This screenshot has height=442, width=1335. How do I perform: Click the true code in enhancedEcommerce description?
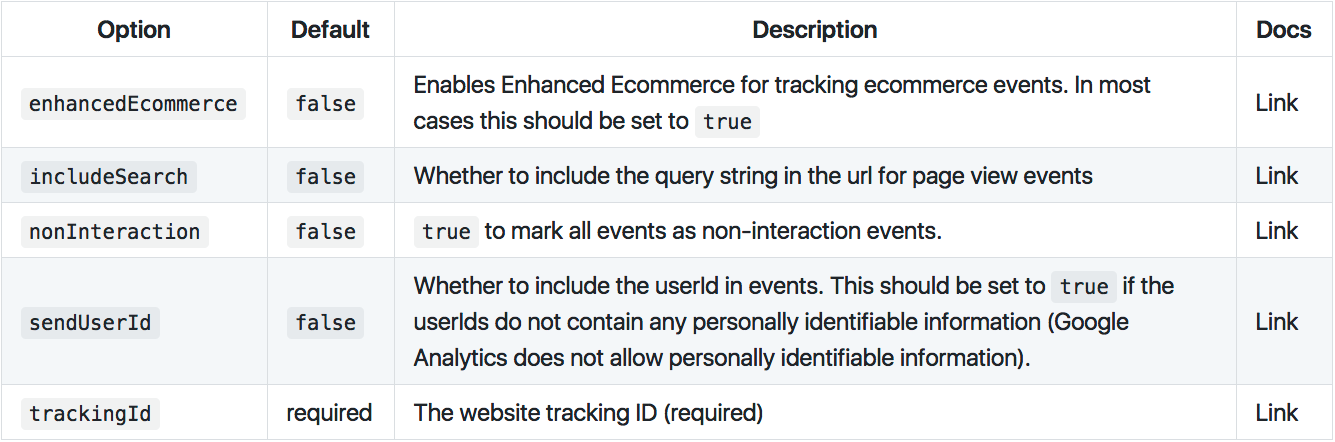coord(727,122)
